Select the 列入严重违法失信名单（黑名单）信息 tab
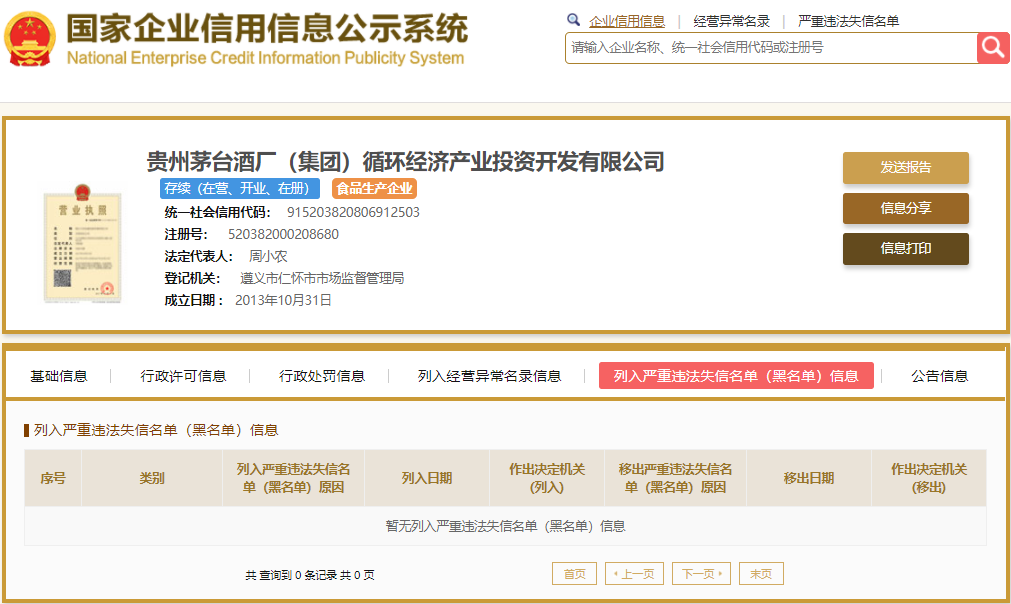Screen dimensions: 1011x604 click(736, 376)
